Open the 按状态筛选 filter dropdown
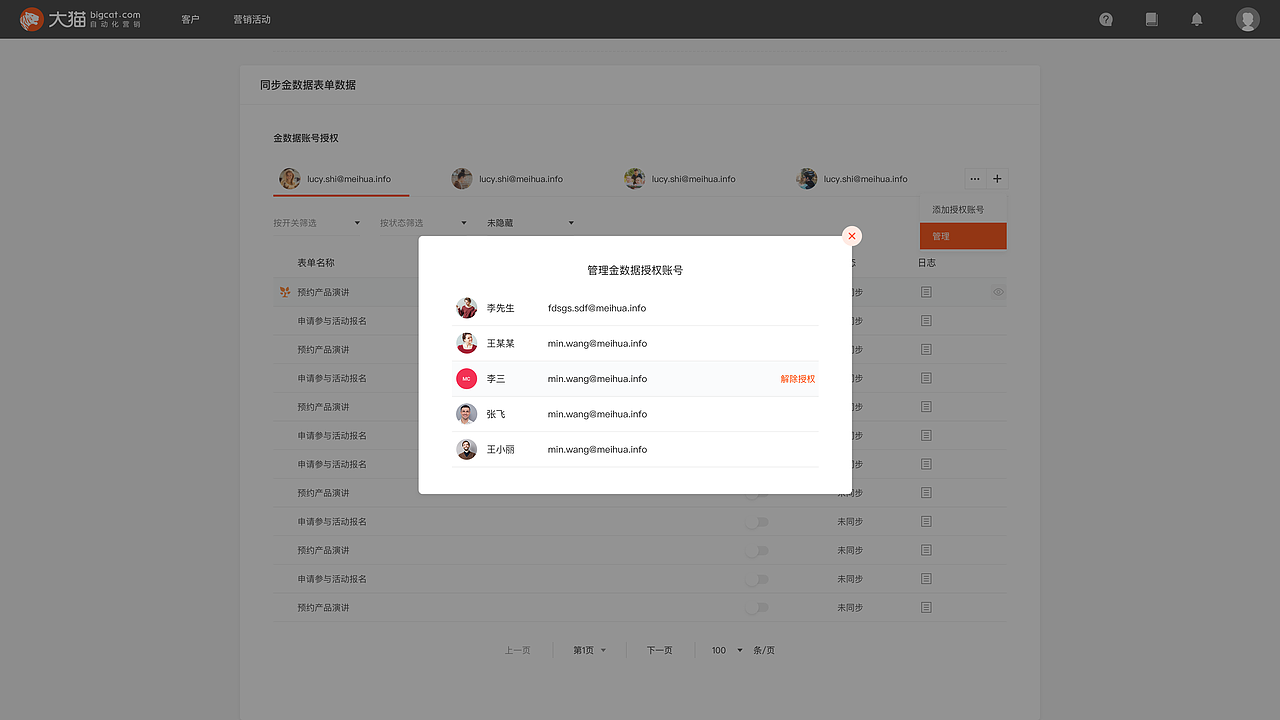1280x720 pixels. tap(420, 222)
